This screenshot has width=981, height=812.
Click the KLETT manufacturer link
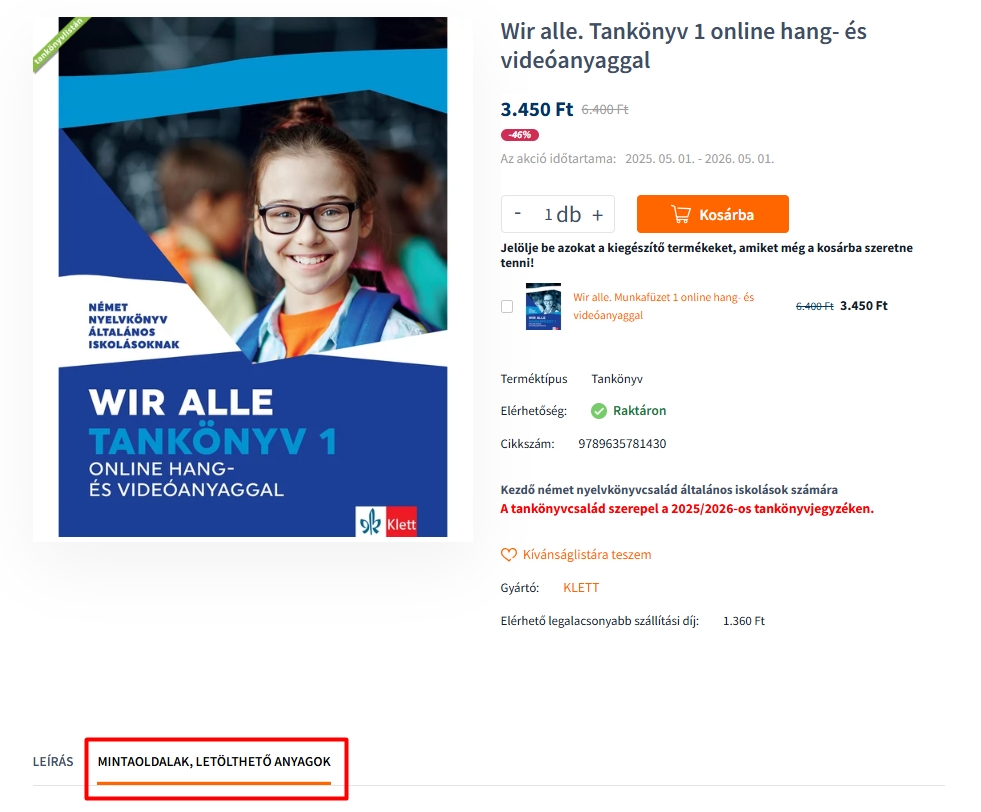click(581, 587)
